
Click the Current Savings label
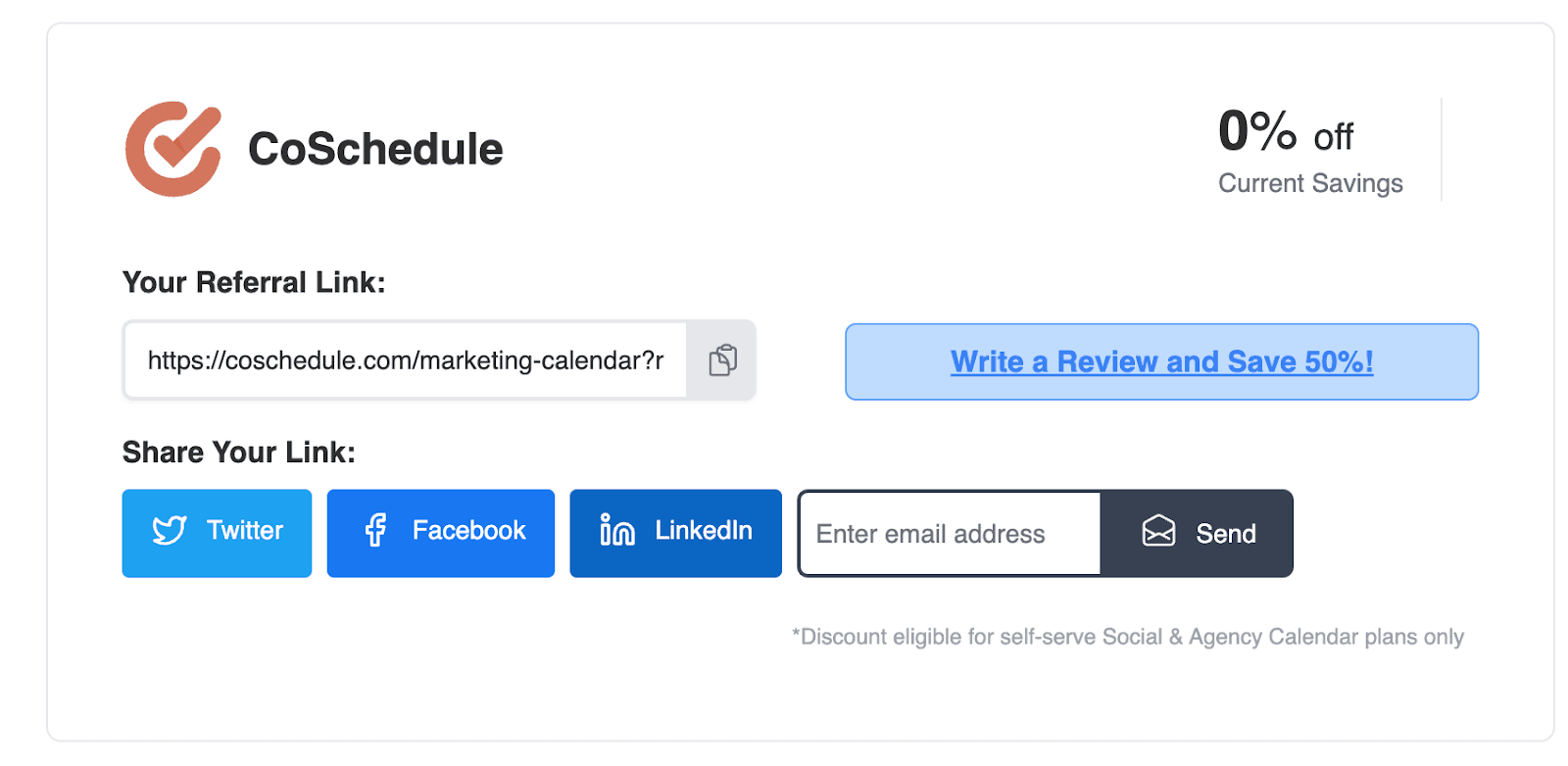(1310, 184)
